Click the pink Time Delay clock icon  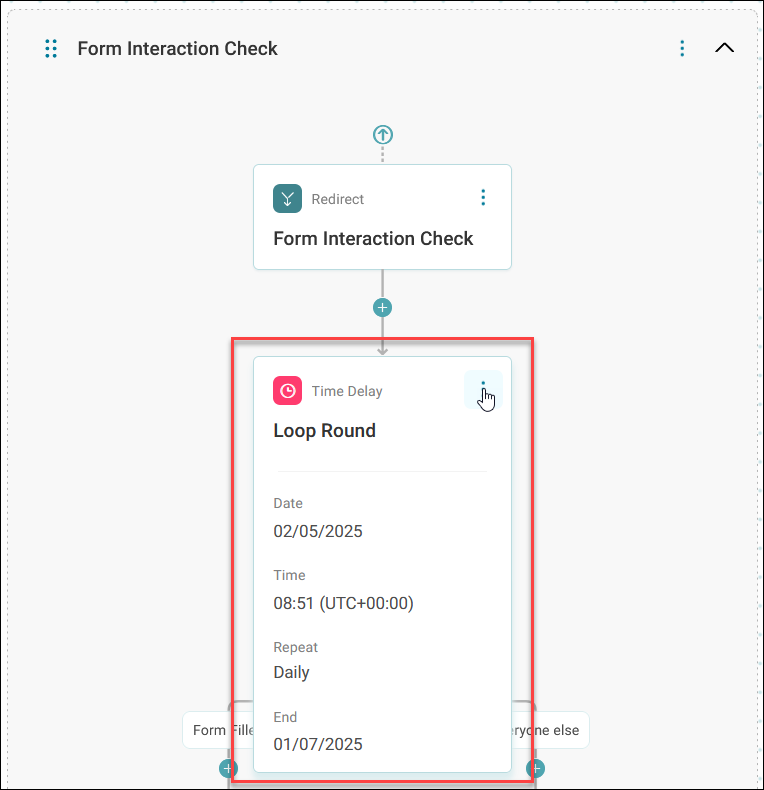coord(287,390)
